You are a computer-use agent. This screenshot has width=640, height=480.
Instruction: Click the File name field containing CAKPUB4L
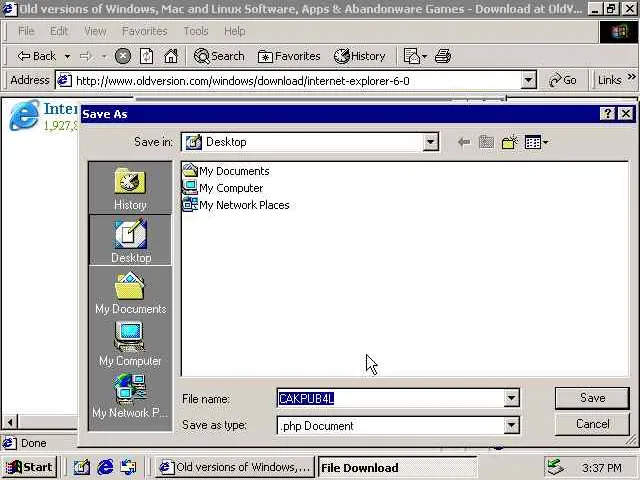tap(390, 398)
